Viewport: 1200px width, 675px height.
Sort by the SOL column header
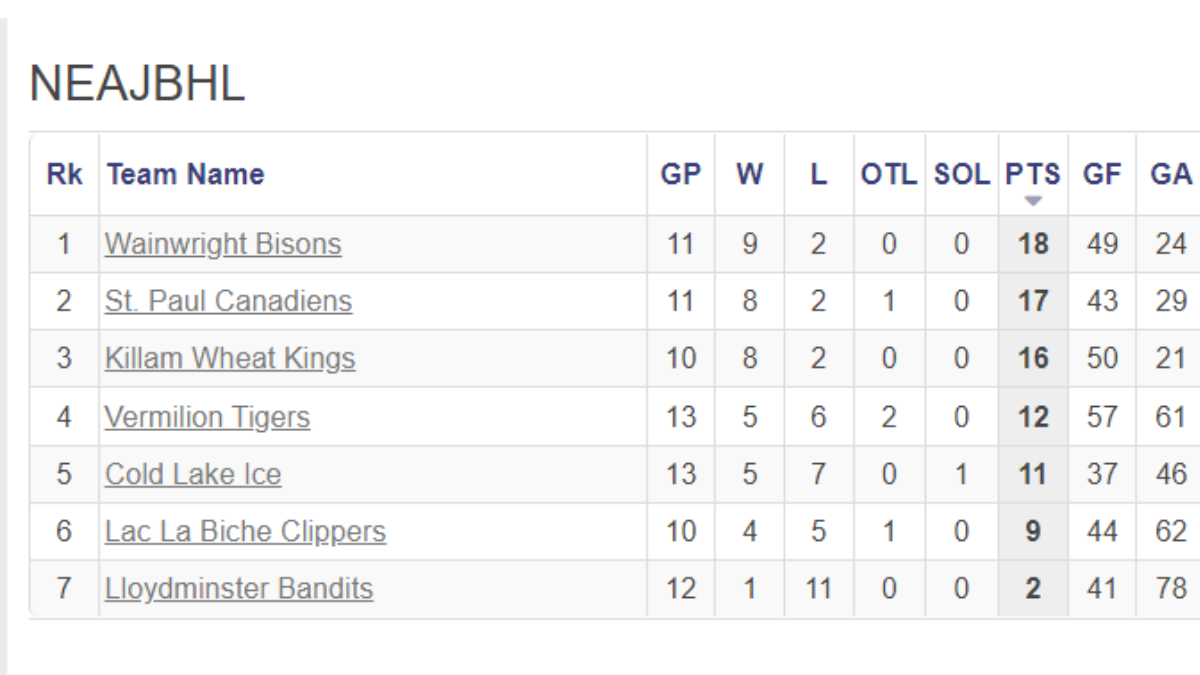tap(961, 174)
